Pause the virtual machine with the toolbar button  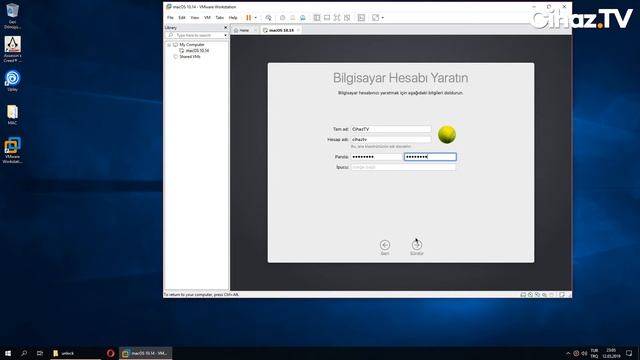(x=248, y=18)
